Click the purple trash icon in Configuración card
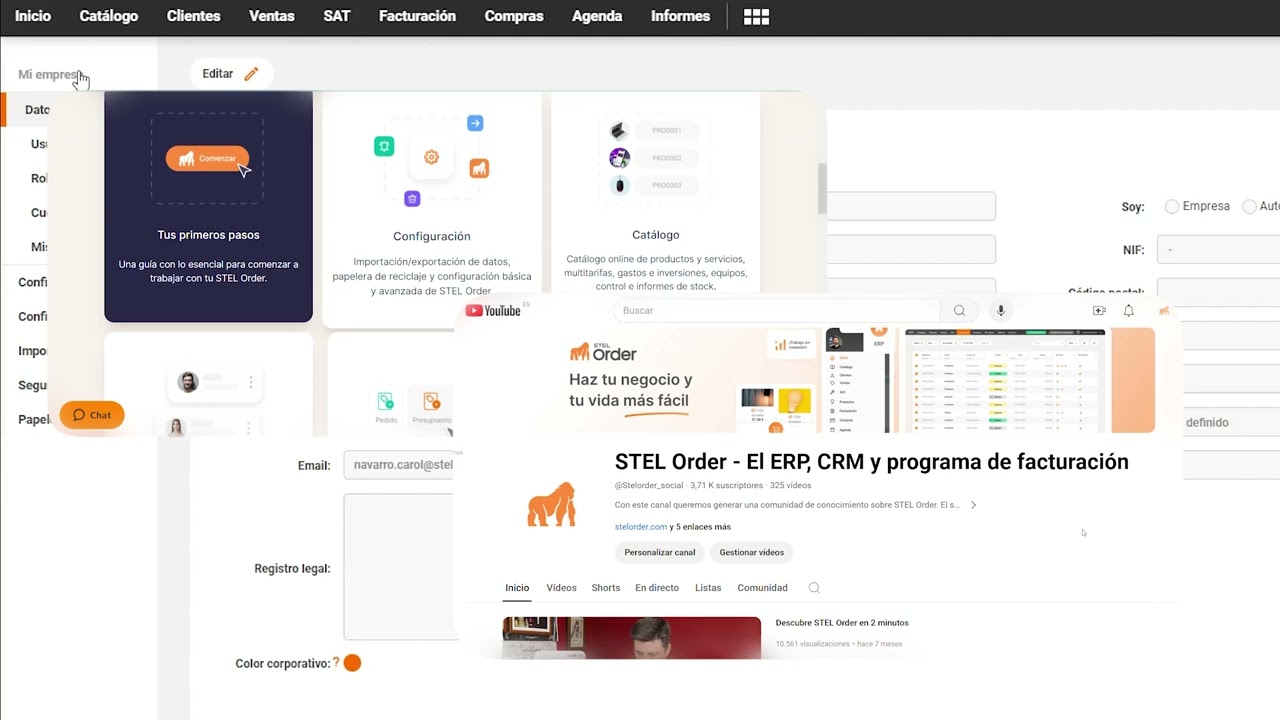The image size is (1280, 720). click(412, 199)
